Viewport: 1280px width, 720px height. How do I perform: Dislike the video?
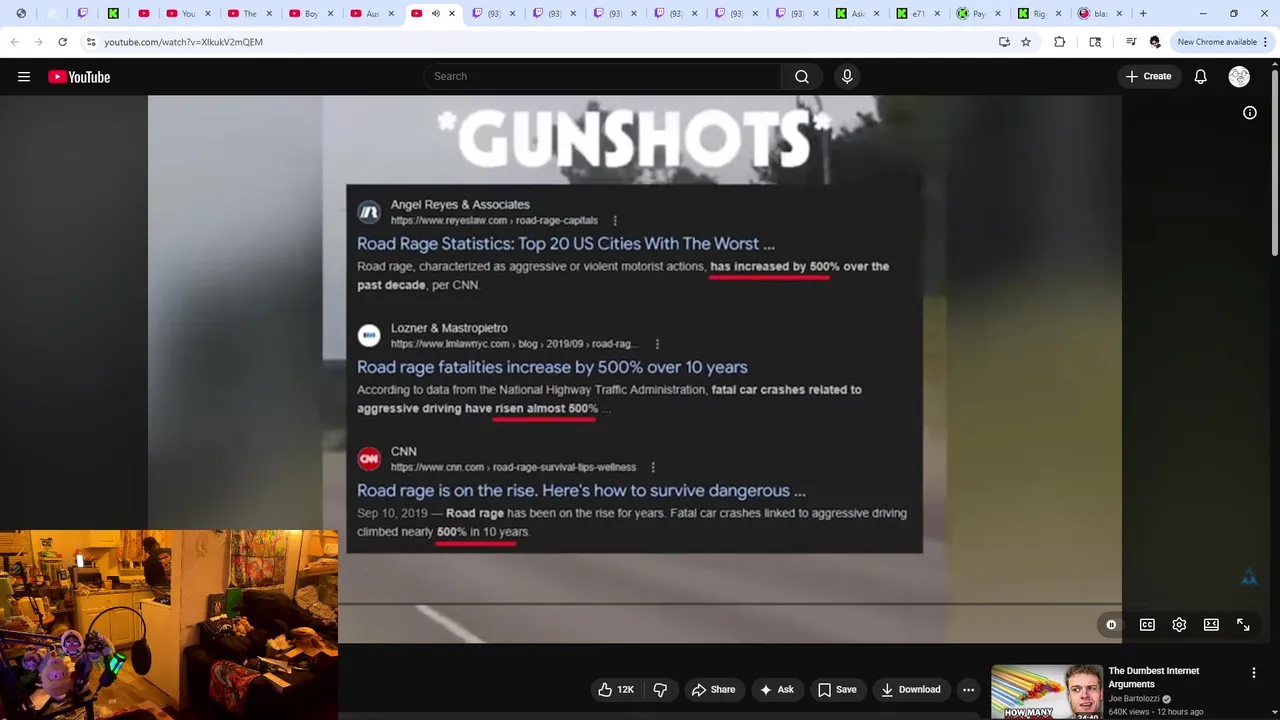click(x=660, y=689)
